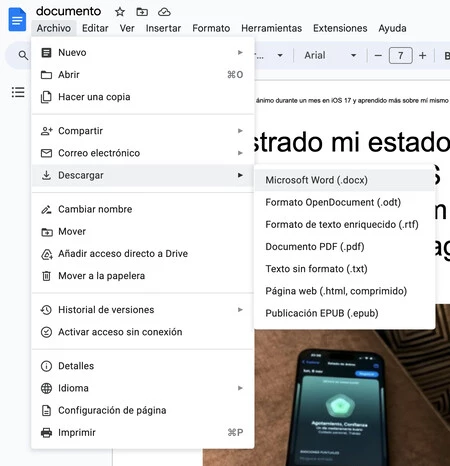Download as Publicación EPUB (.epub)
The width and height of the screenshot is (450, 466).
344,313
